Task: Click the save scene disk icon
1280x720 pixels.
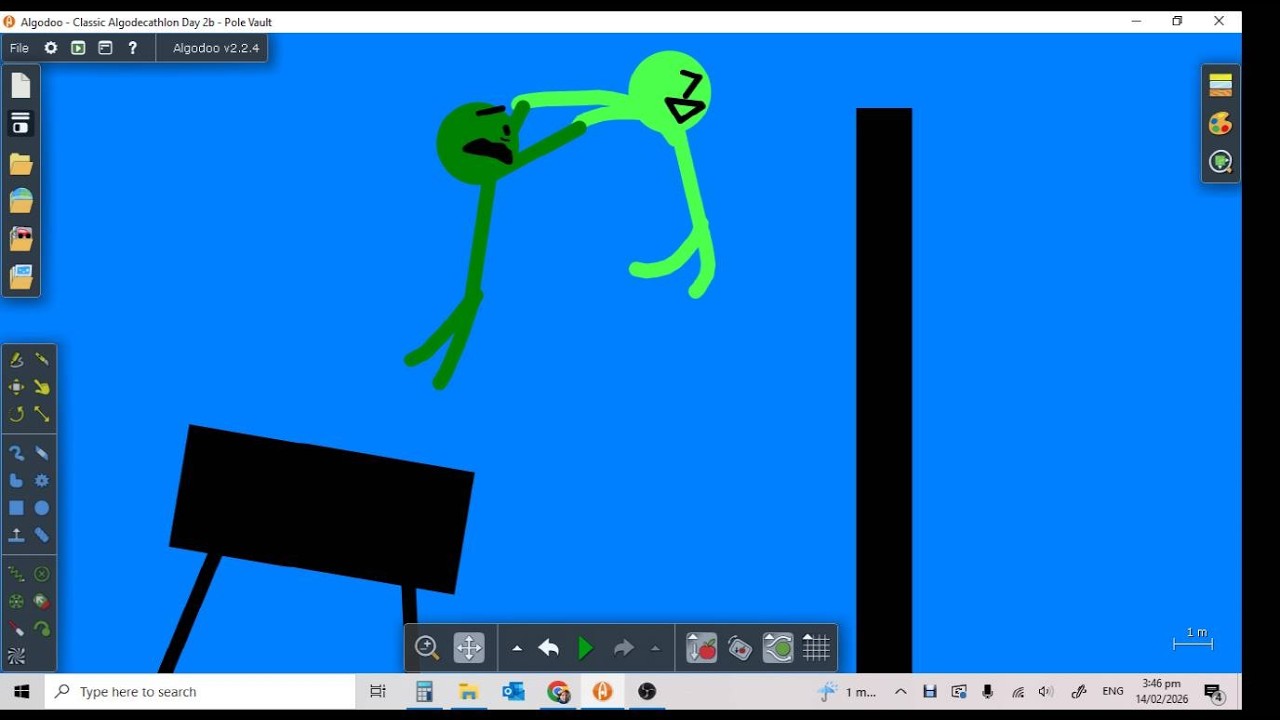Action: point(21,123)
